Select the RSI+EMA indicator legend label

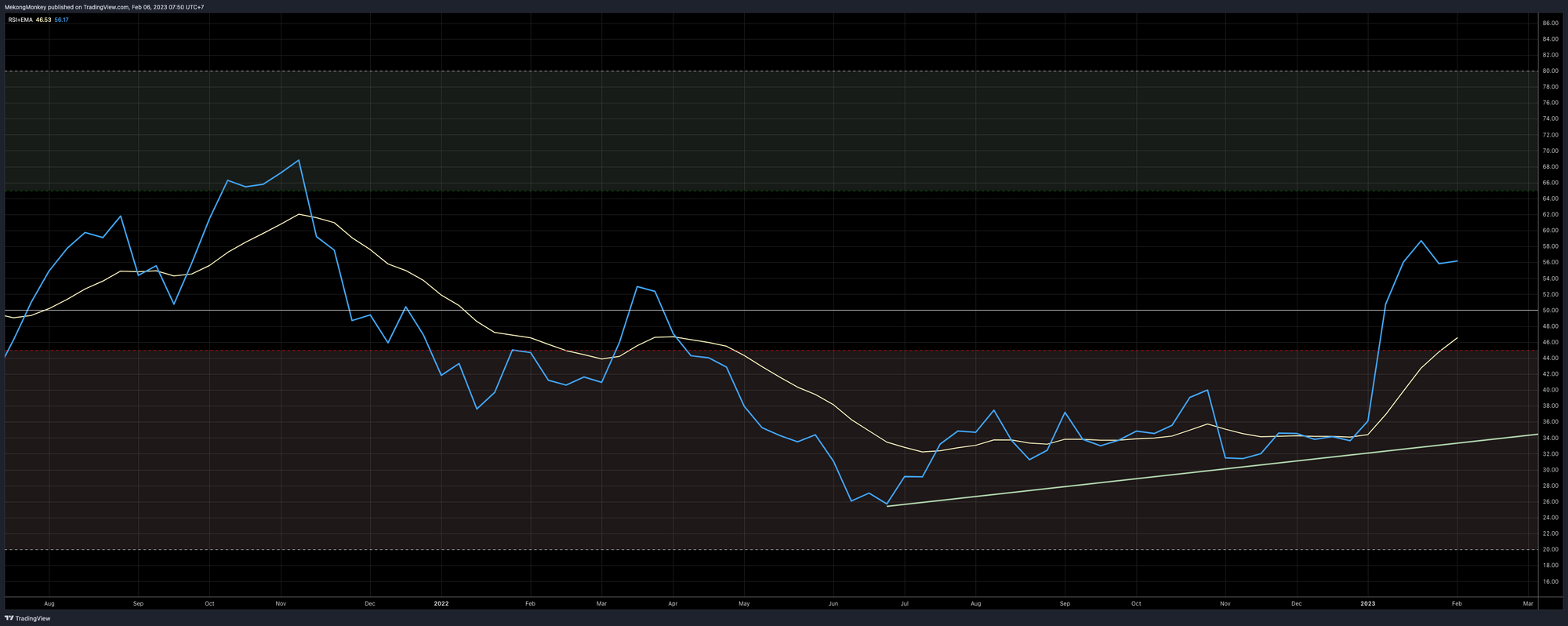click(20, 20)
